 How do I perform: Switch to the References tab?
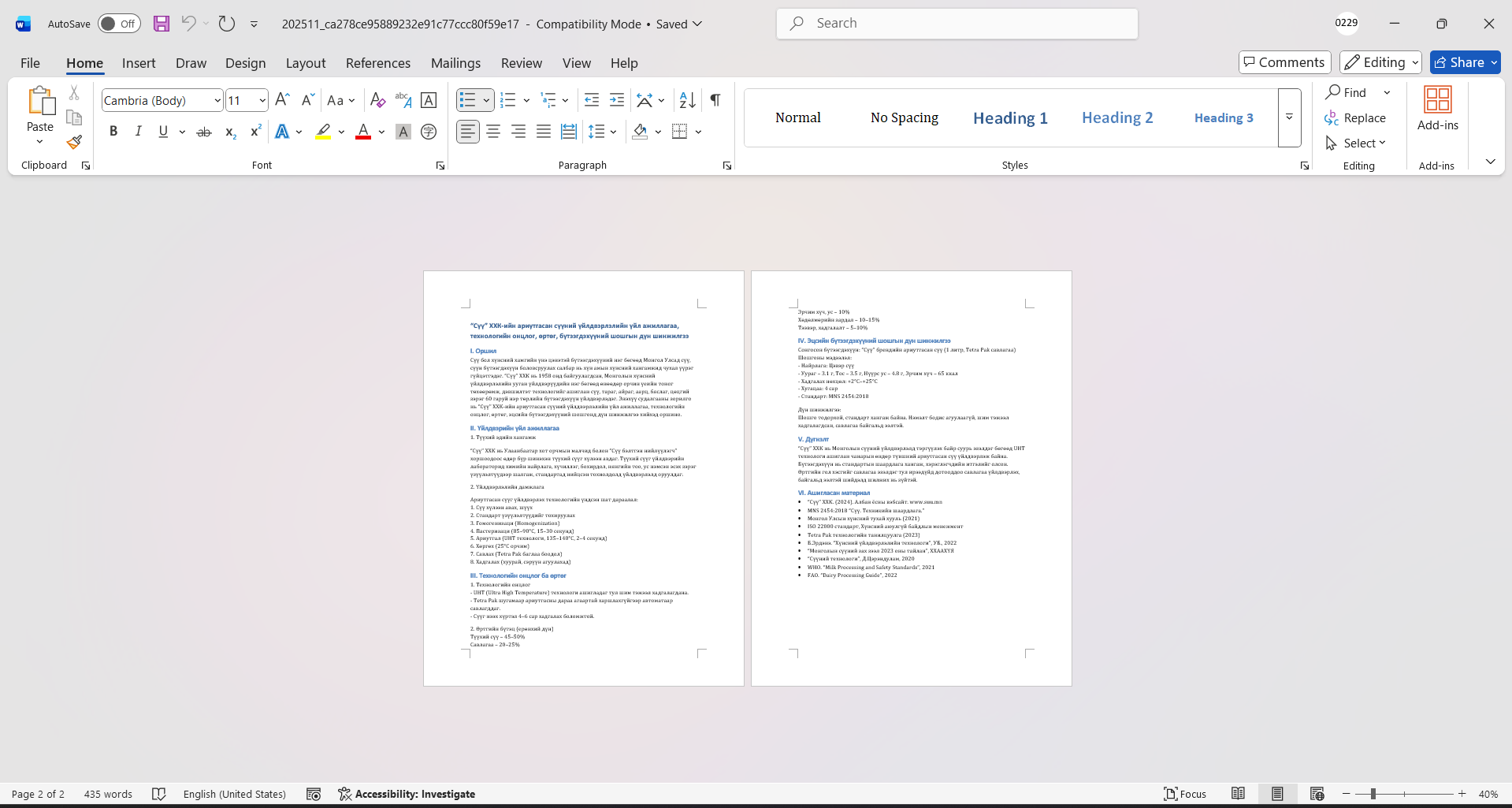tap(377, 63)
